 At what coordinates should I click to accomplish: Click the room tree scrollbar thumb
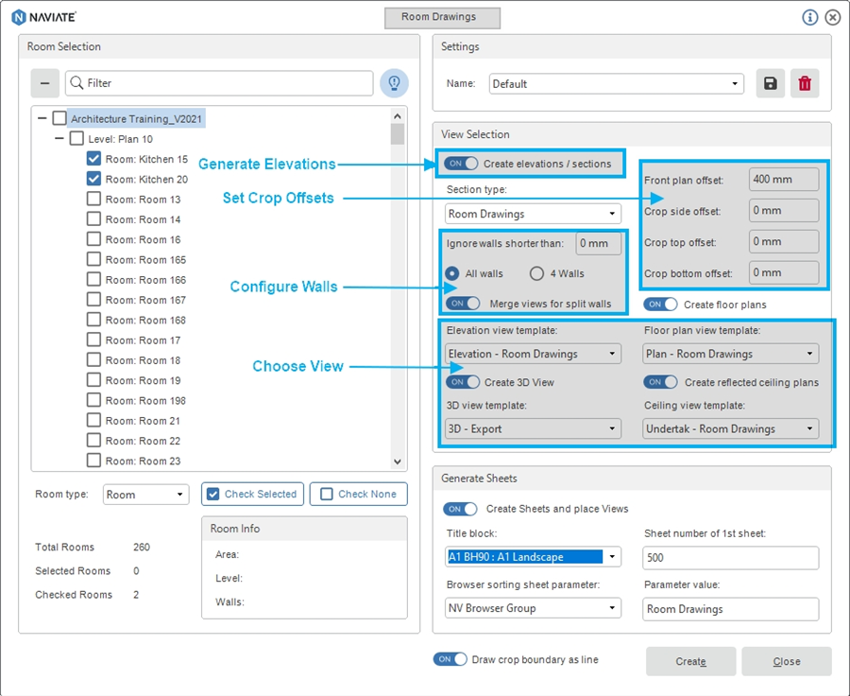pos(397,134)
